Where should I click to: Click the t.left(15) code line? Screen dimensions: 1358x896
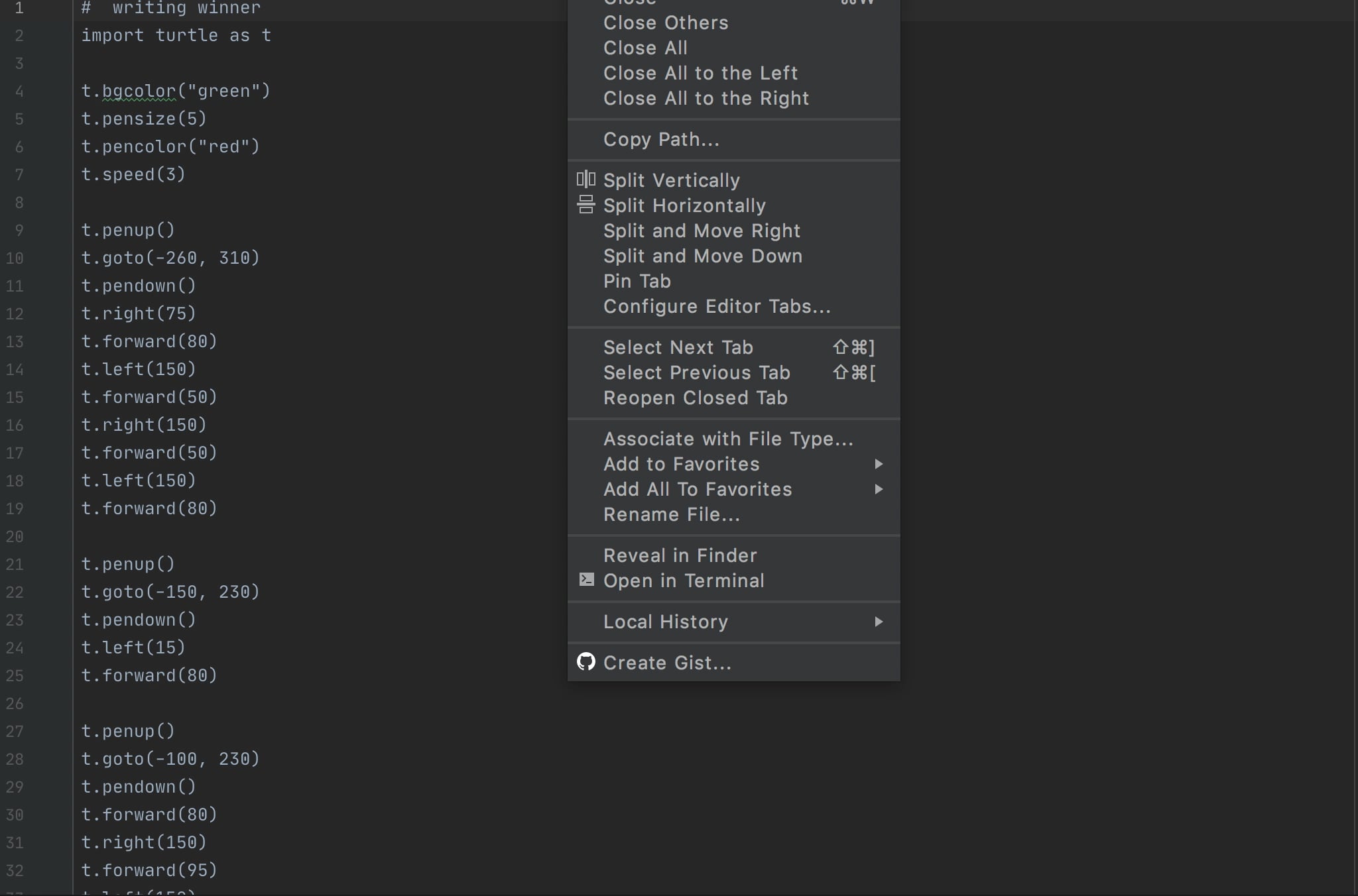point(133,647)
